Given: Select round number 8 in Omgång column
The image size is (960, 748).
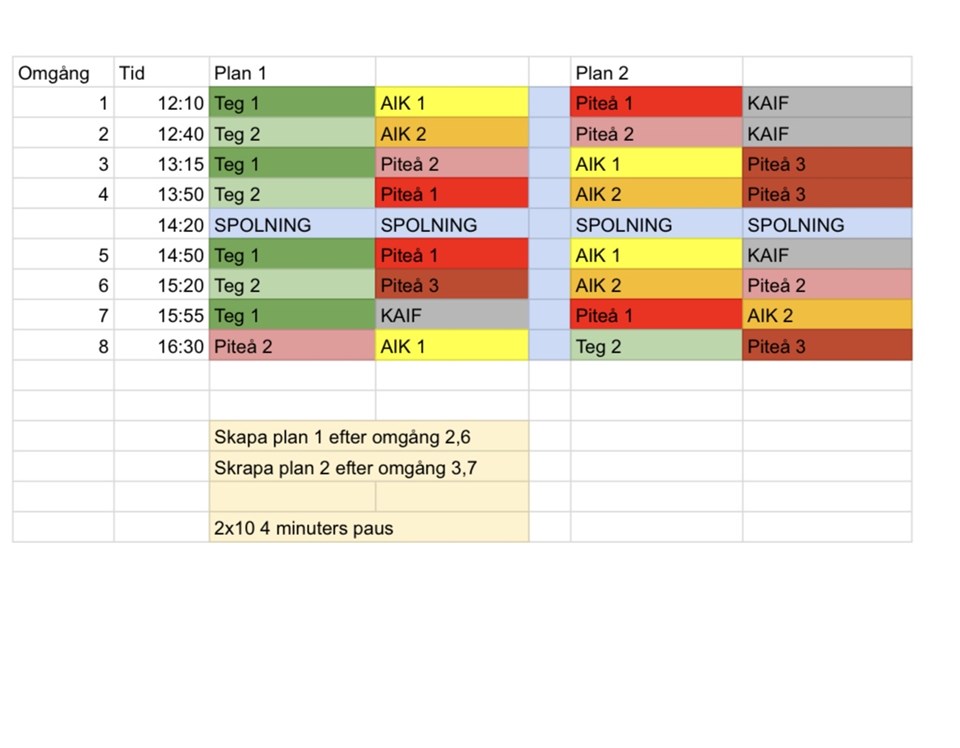Looking at the screenshot, I should pyautogui.click(x=63, y=346).
